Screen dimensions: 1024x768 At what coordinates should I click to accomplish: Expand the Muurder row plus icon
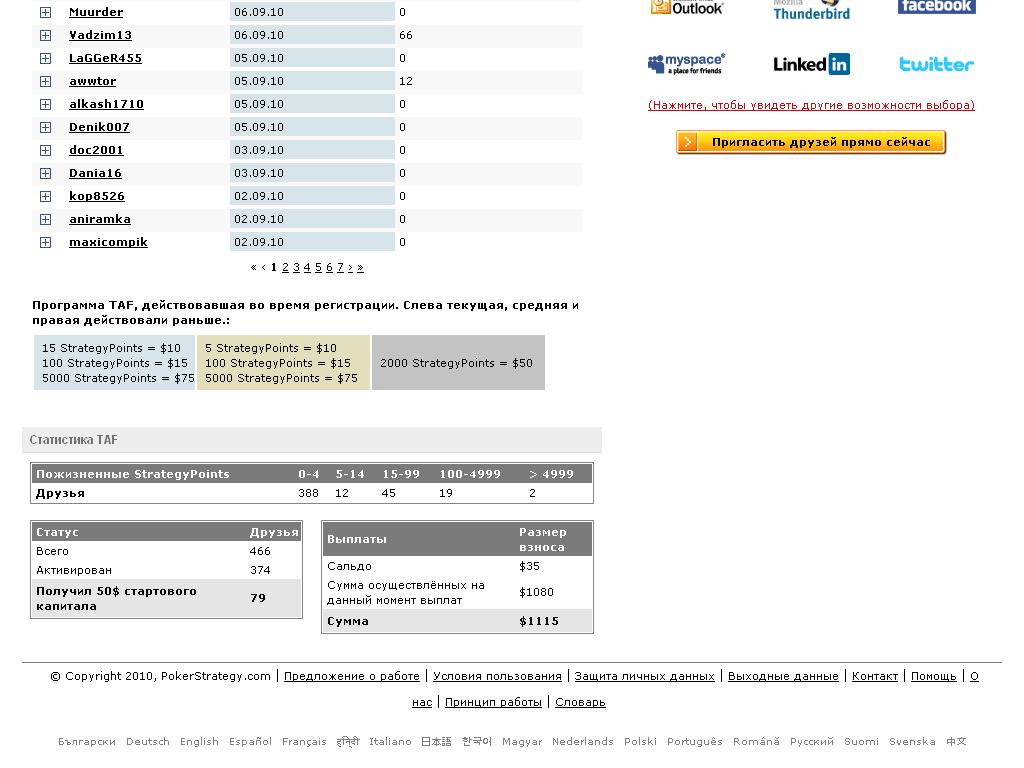[x=45, y=12]
